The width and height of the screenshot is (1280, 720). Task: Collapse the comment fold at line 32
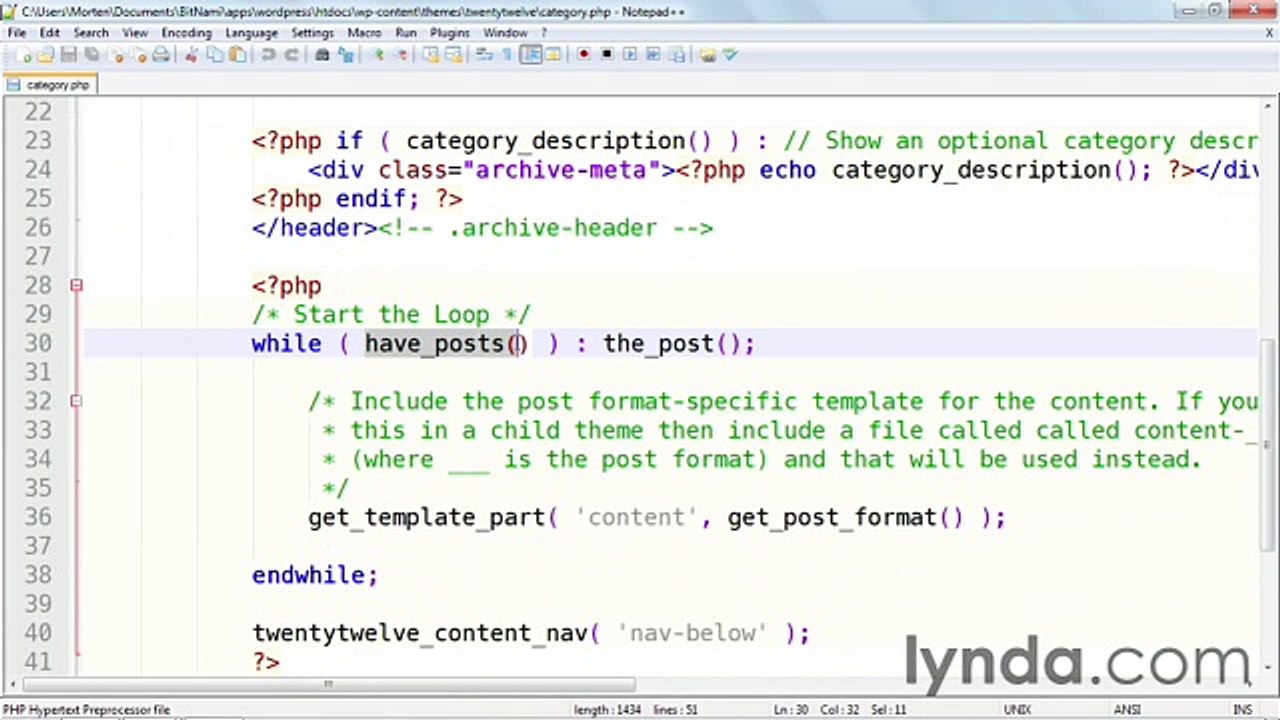tap(76, 401)
